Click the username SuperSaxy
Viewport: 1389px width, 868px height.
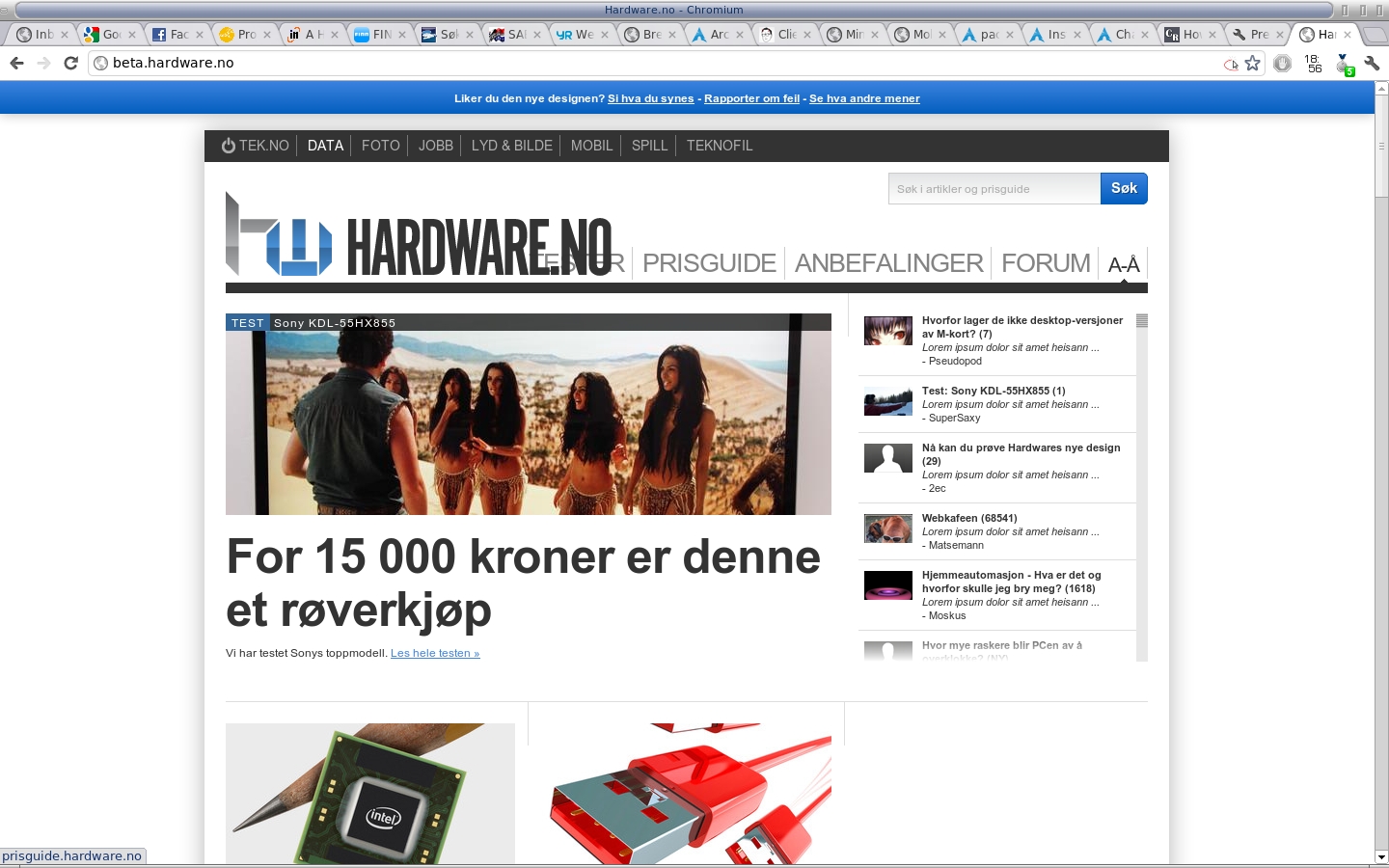click(954, 418)
